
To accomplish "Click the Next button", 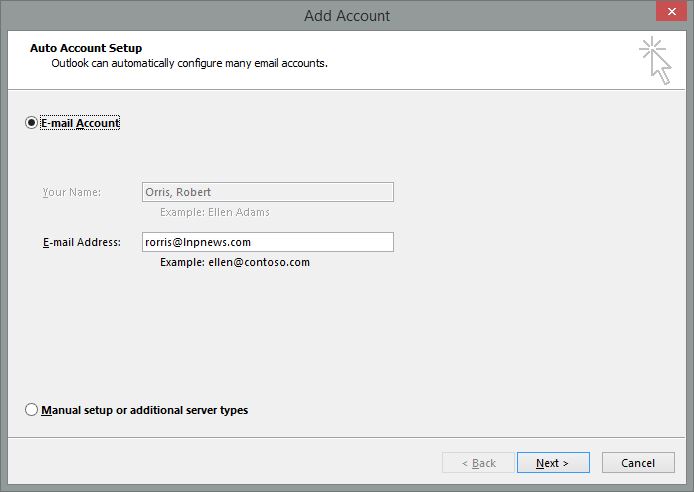I will (x=552, y=463).
